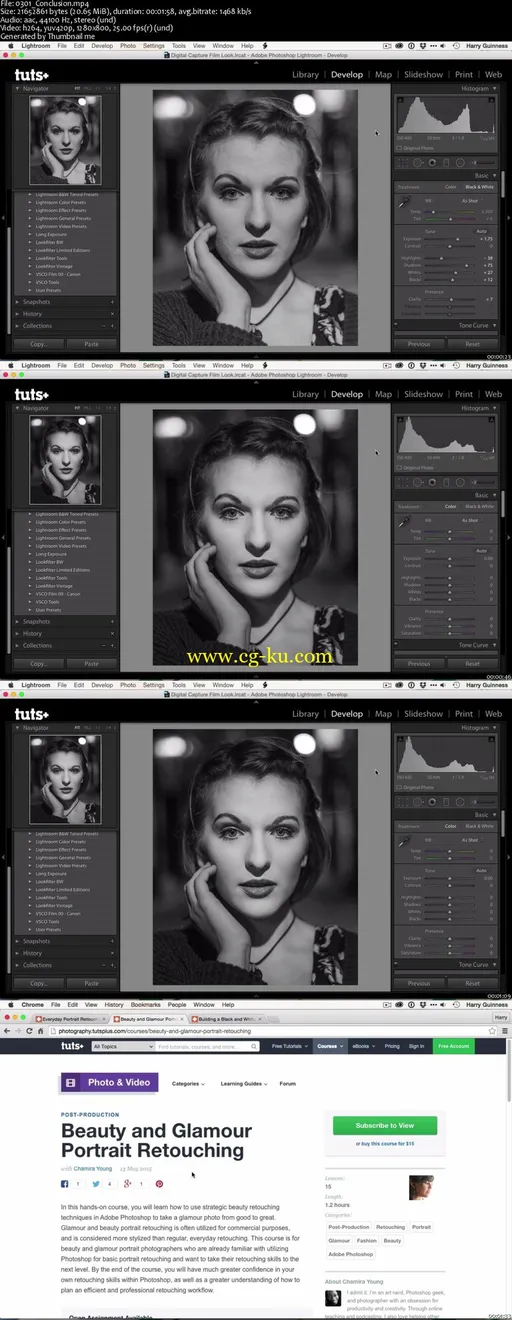This screenshot has width=512, height=1320.
Task: Click the Previous button in the 00:01:09 frame
Action: click(419, 983)
